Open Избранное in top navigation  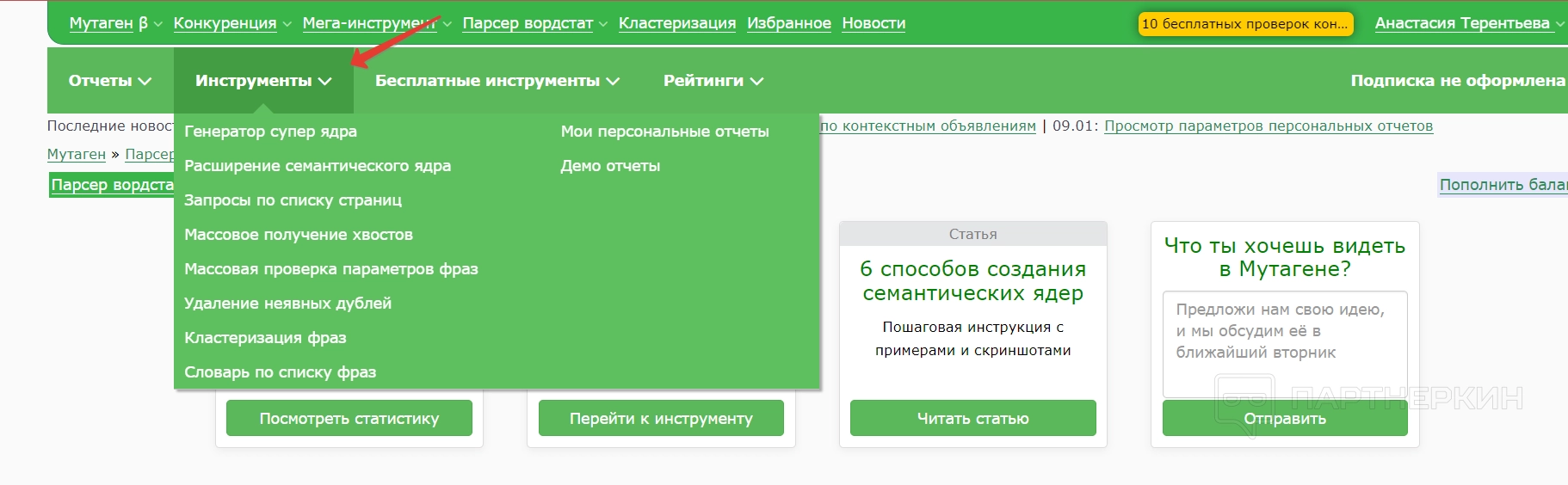click(789, 23)
